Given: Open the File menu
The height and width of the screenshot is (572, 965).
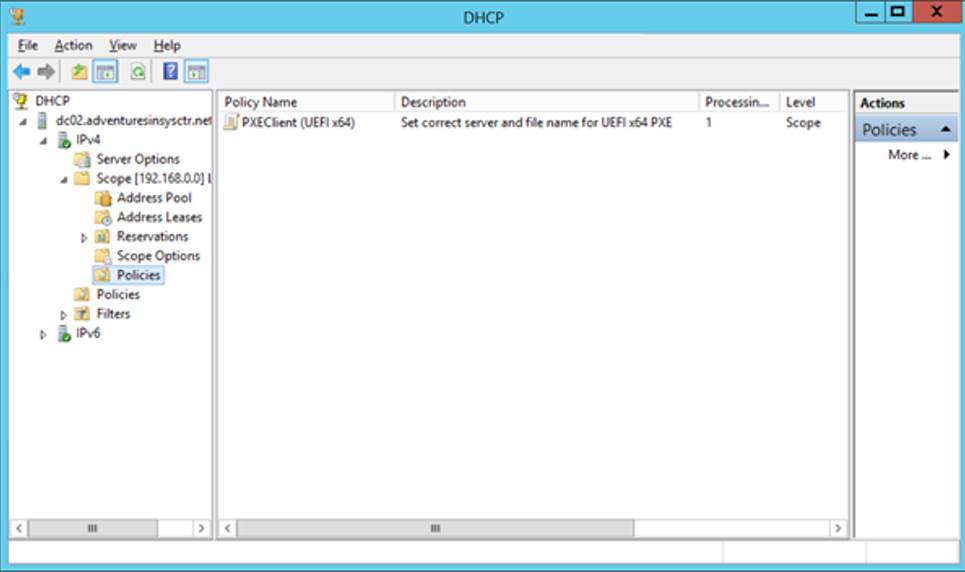Looking at the screenshot, I should click(28, 46).
